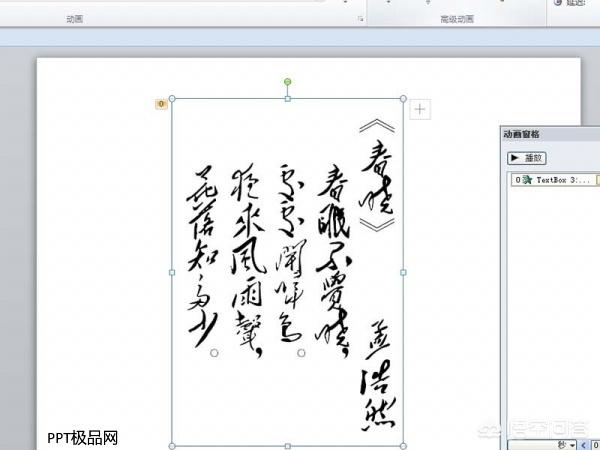Click the plus button next to the text box

pyautogui.click(x=420, y=109)
